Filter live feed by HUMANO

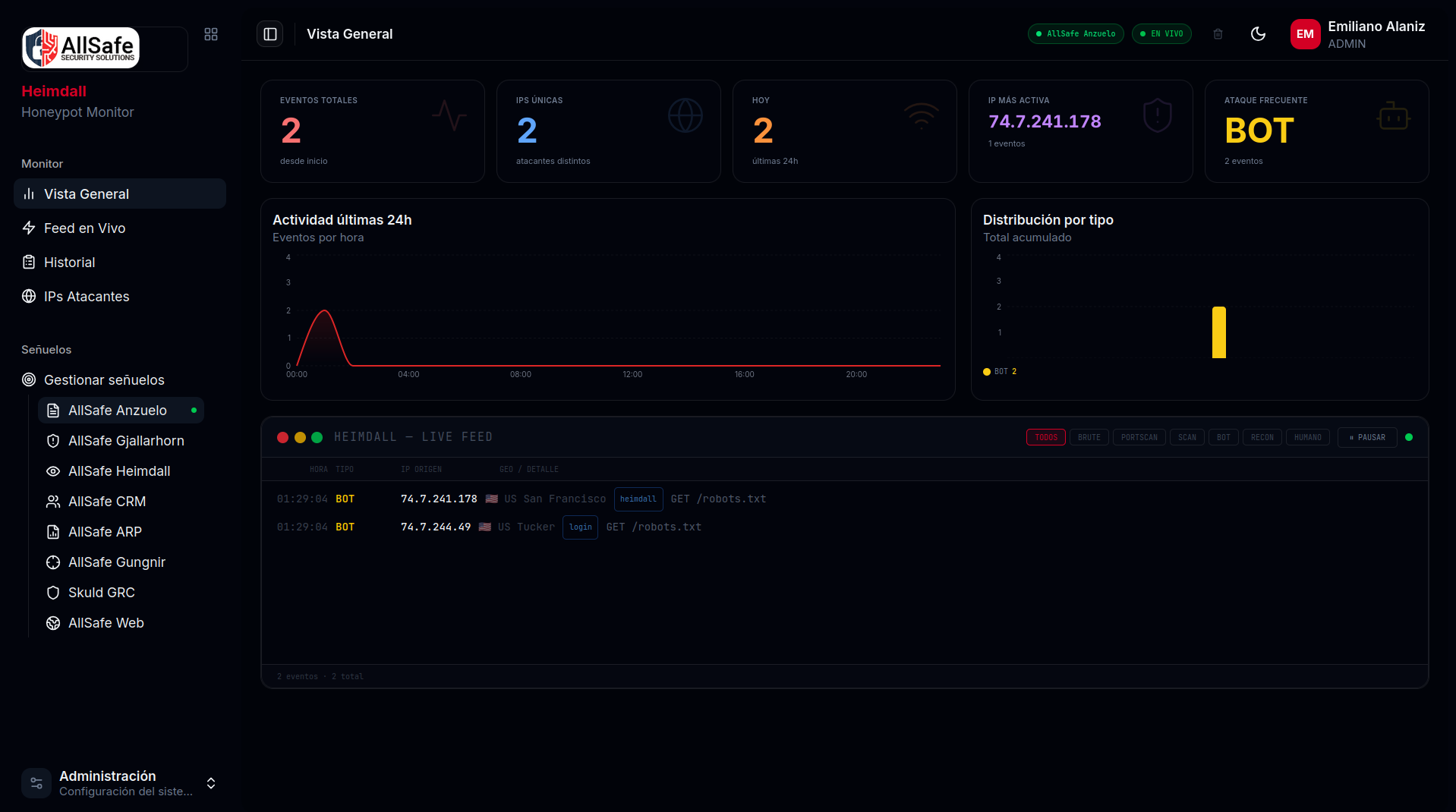point(1308,437)
